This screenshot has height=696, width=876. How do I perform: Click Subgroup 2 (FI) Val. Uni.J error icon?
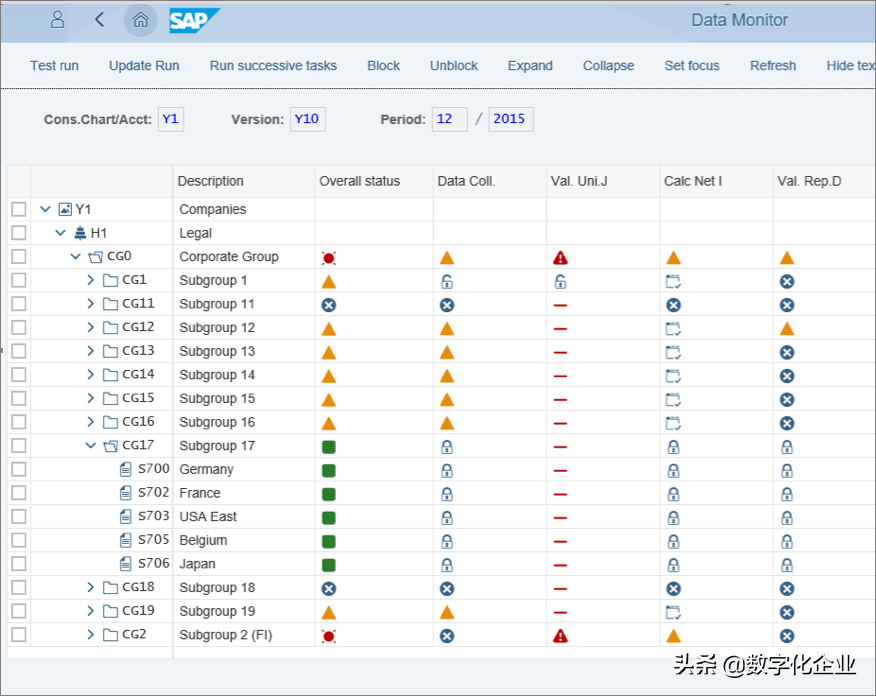coord(560,635)
